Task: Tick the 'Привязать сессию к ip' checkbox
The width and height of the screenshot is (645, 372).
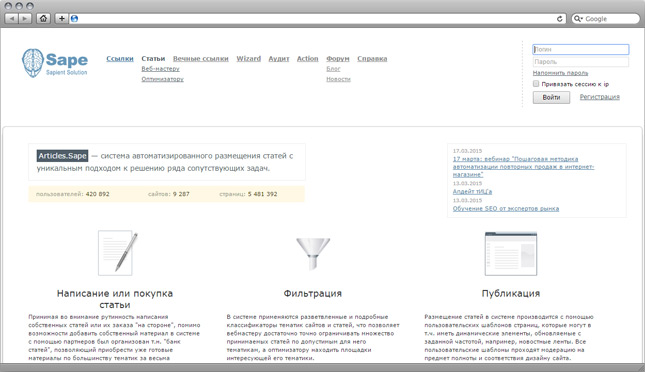Action: point(536,84)
